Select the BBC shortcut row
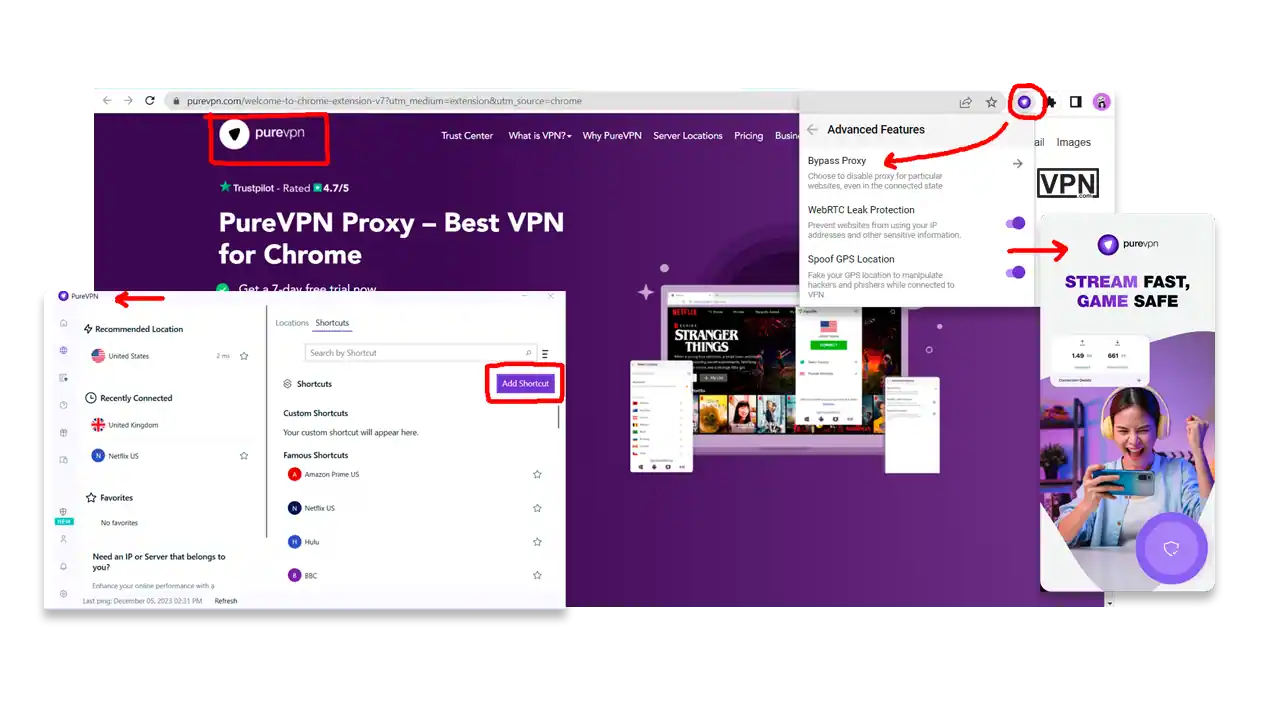The width and height of the screenshot is (1280, 720). click(x=415, y=575)
